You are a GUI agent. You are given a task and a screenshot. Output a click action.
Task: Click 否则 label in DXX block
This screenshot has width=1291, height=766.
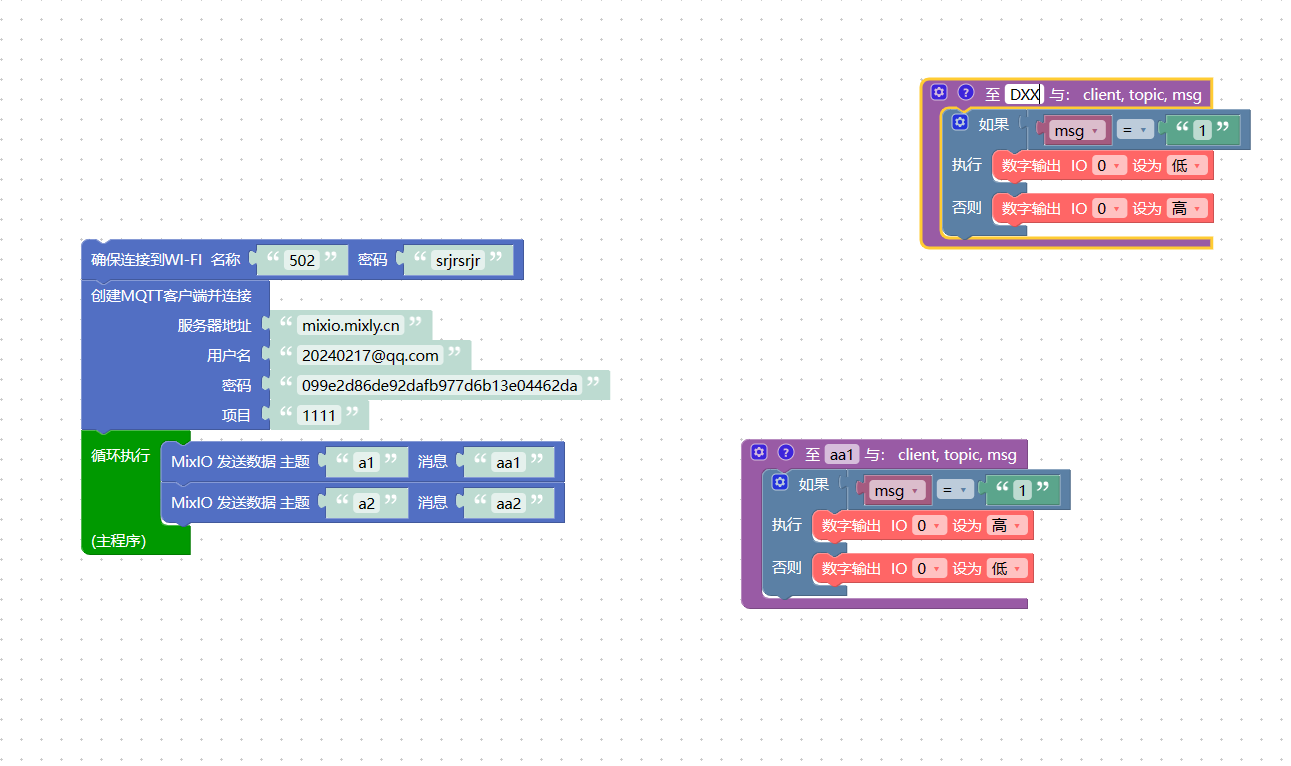click(967, 207)
